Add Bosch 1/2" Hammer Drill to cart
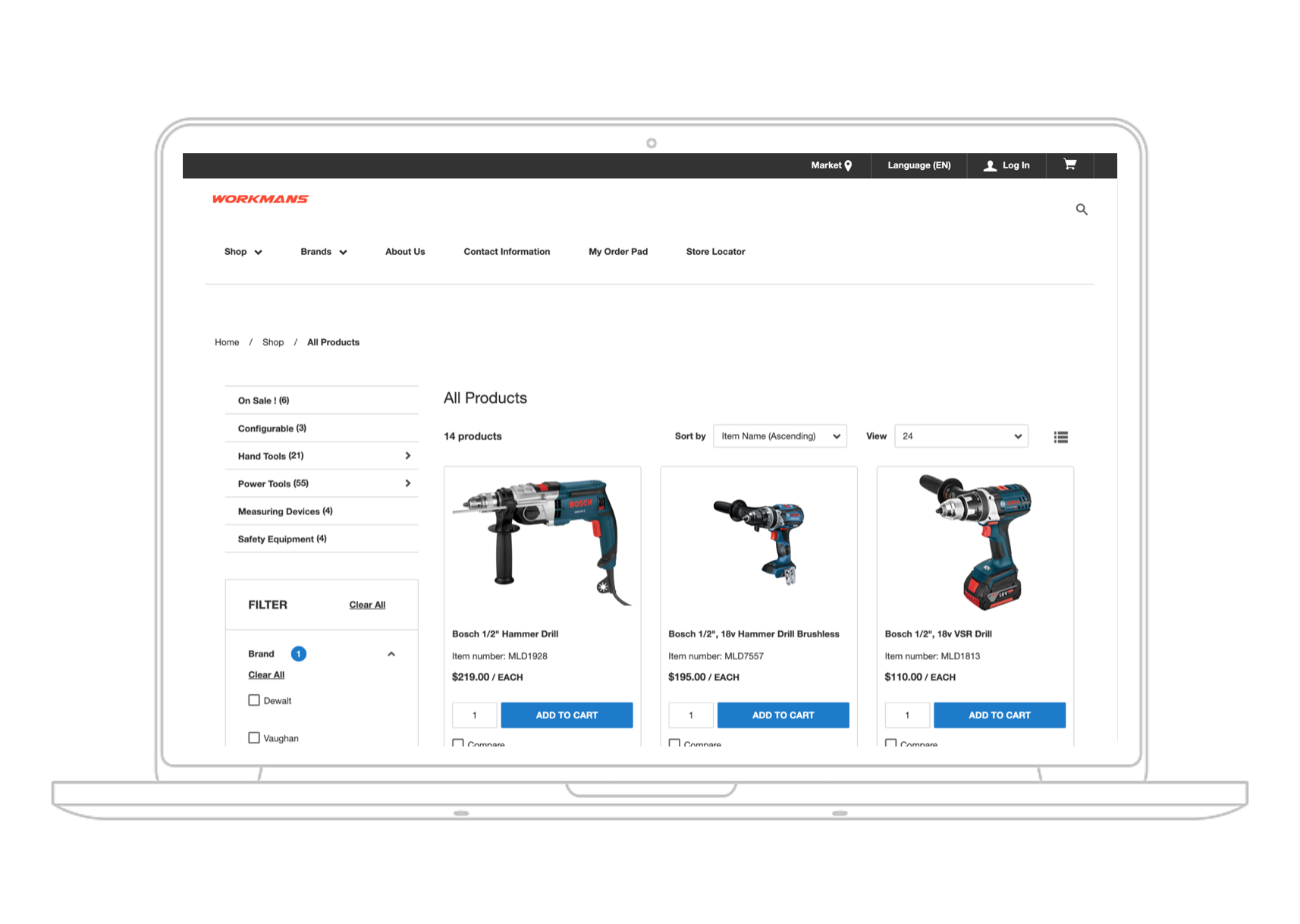The height and width of the screenshot is (924, 1300). 567,715
